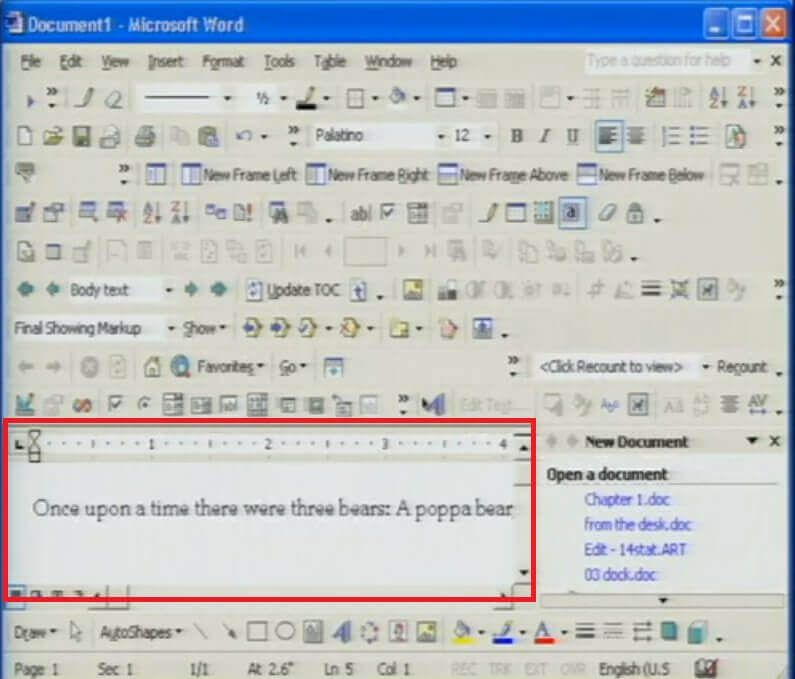Click the Fill Color paint bucket
The width and height of the screenshot is (795, 679).
pyautogui.click(x=462, y=632)
